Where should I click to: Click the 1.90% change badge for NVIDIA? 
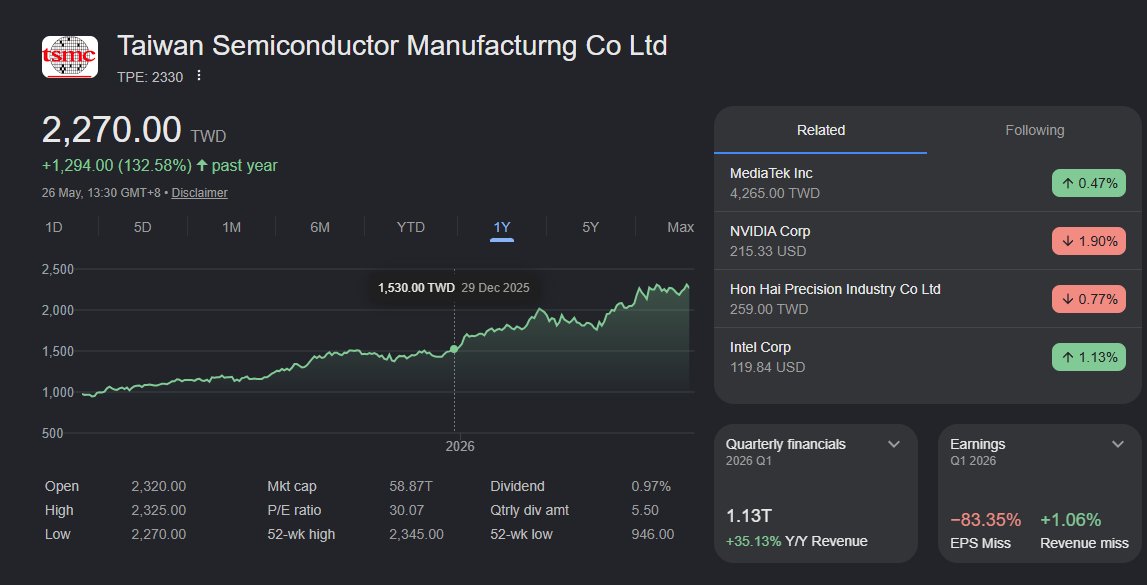tap(1088, 241)
